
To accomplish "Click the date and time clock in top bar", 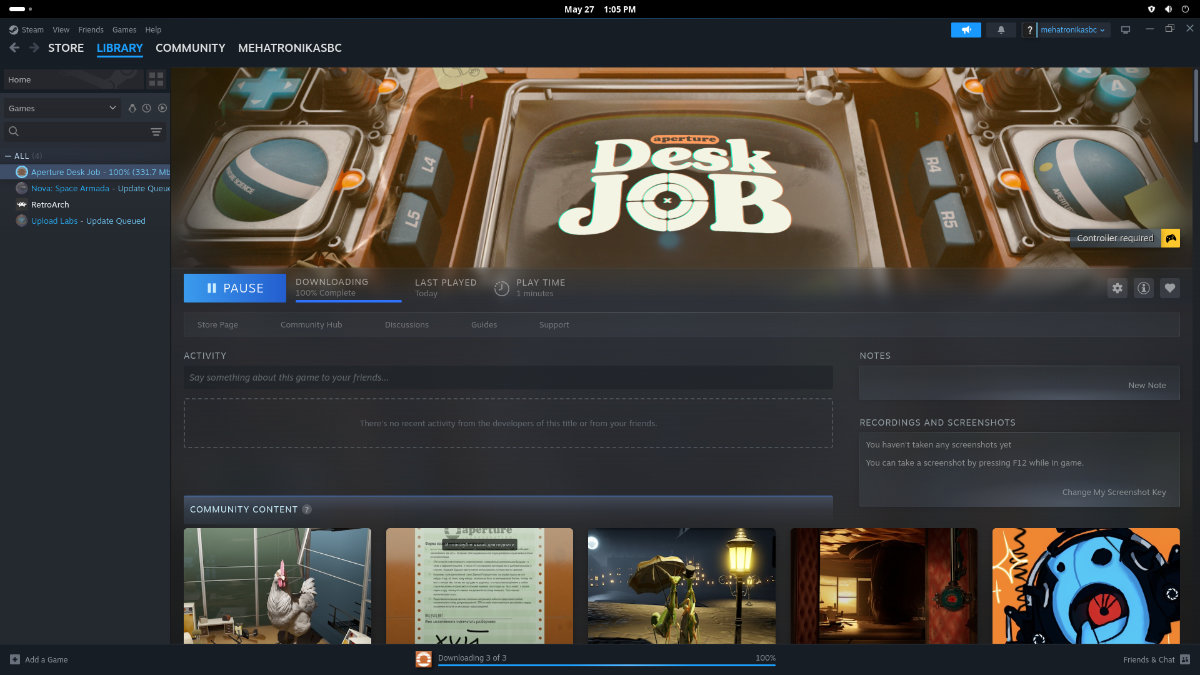I will [600, 8].
